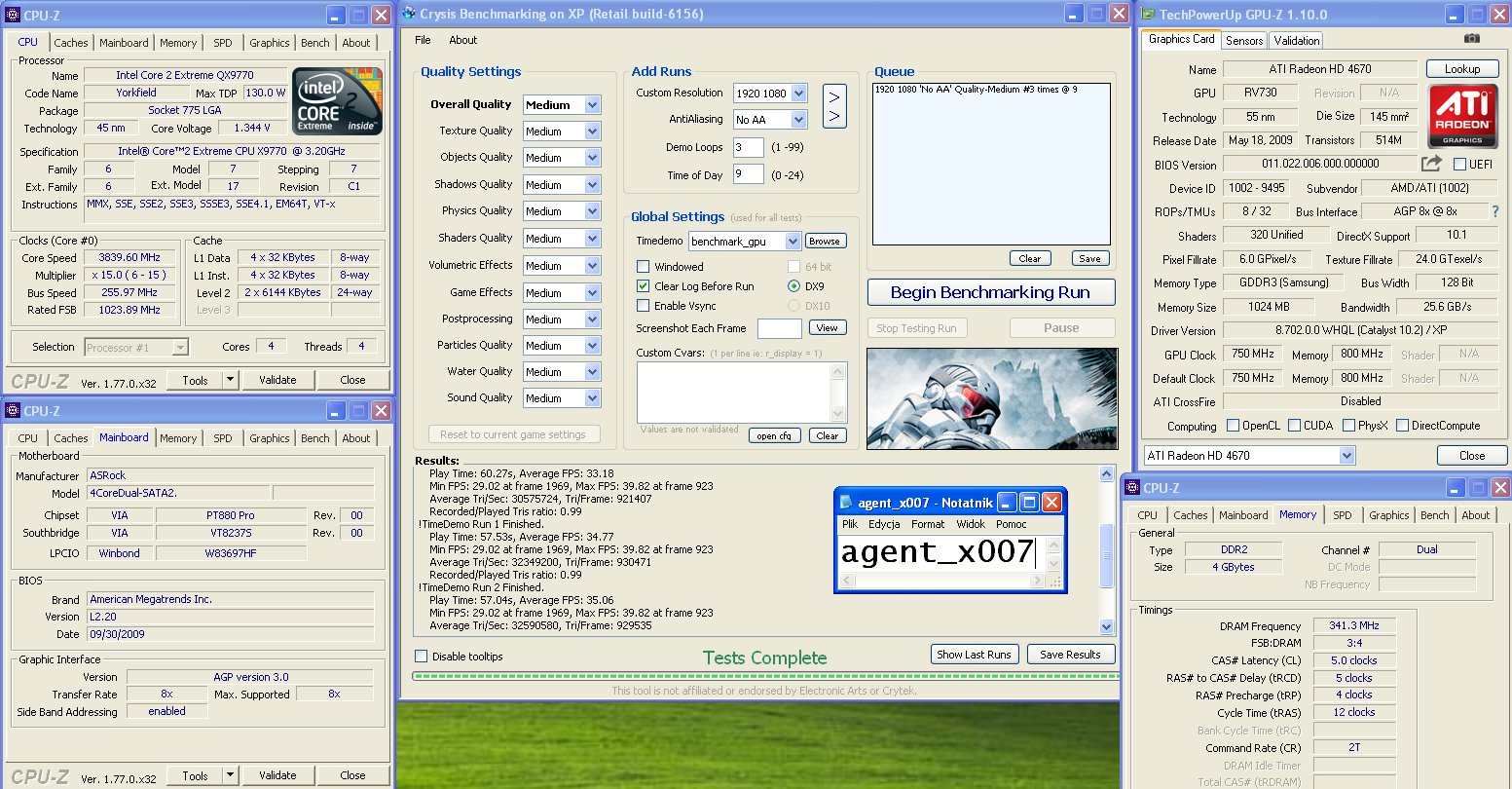Click Show Last Runs button

pyautogui.click(x=974, y=655)
